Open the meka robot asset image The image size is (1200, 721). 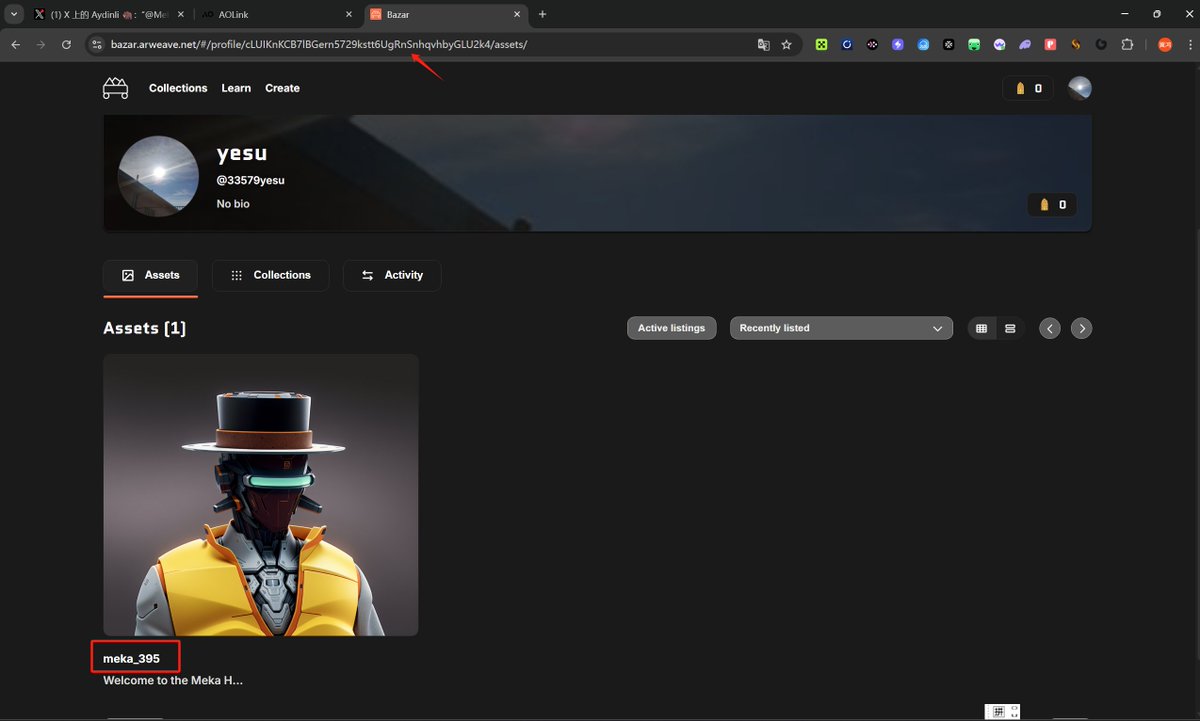coord(261,494)
